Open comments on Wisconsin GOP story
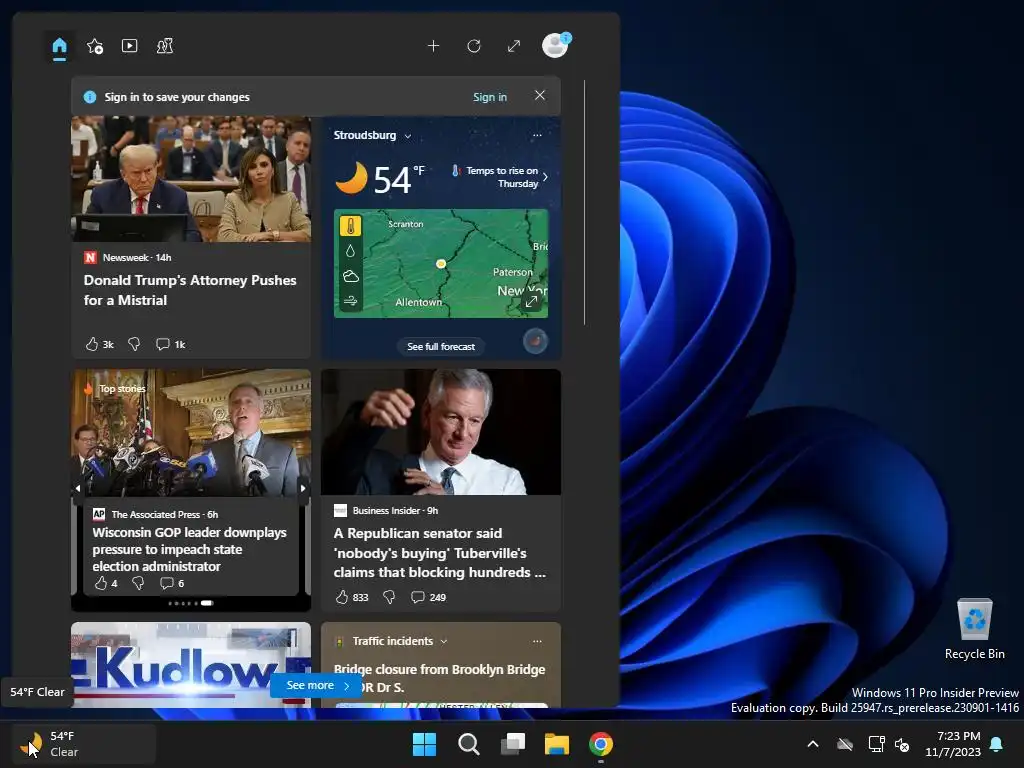 coord(172,583)
